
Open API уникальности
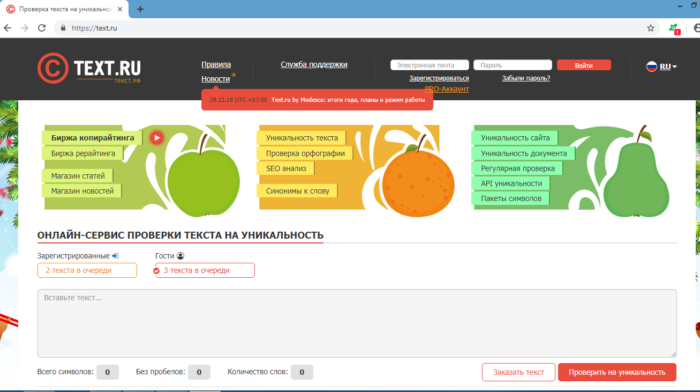point(511,183)
